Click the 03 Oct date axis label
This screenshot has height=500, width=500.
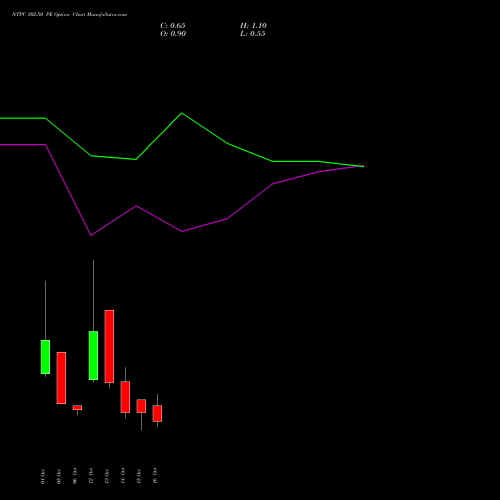coord(59,476)
